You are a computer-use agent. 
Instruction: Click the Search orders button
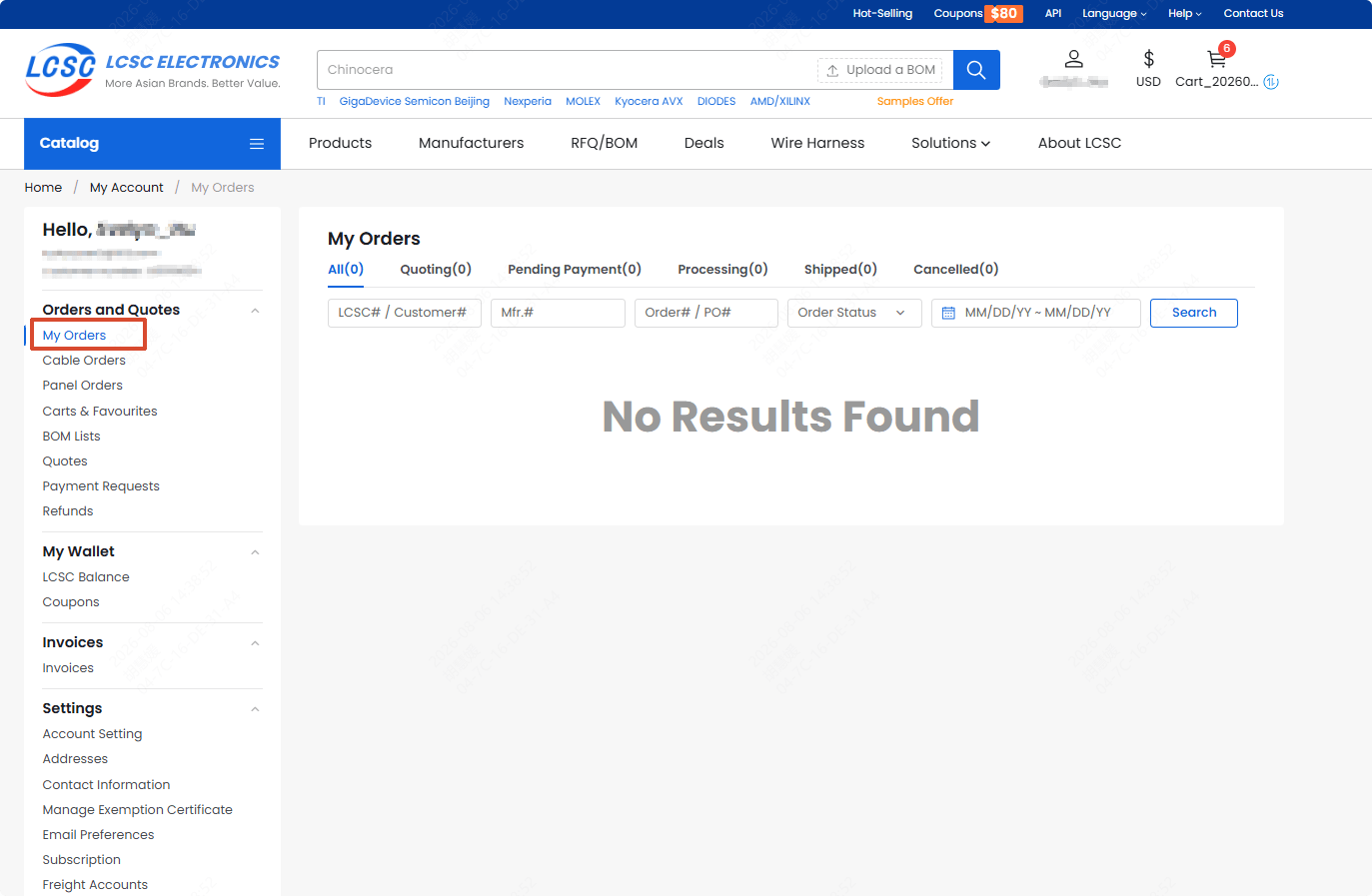[1194, 313]
